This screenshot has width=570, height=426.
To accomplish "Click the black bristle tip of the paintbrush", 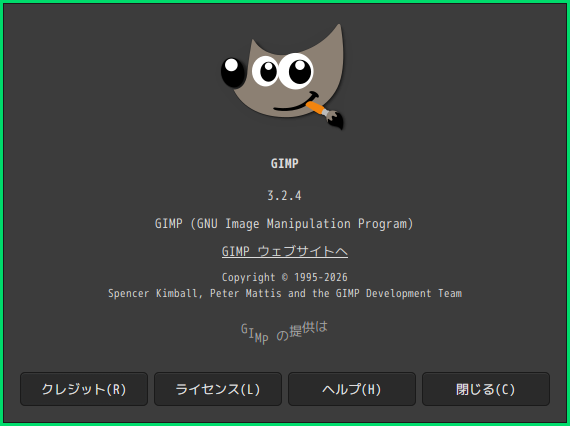I will click(x=336, y=121).
